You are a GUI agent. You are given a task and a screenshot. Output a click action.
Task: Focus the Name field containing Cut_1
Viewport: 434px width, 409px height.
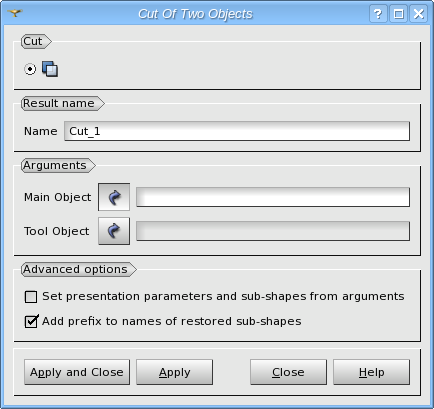click(x=237, y=131)
